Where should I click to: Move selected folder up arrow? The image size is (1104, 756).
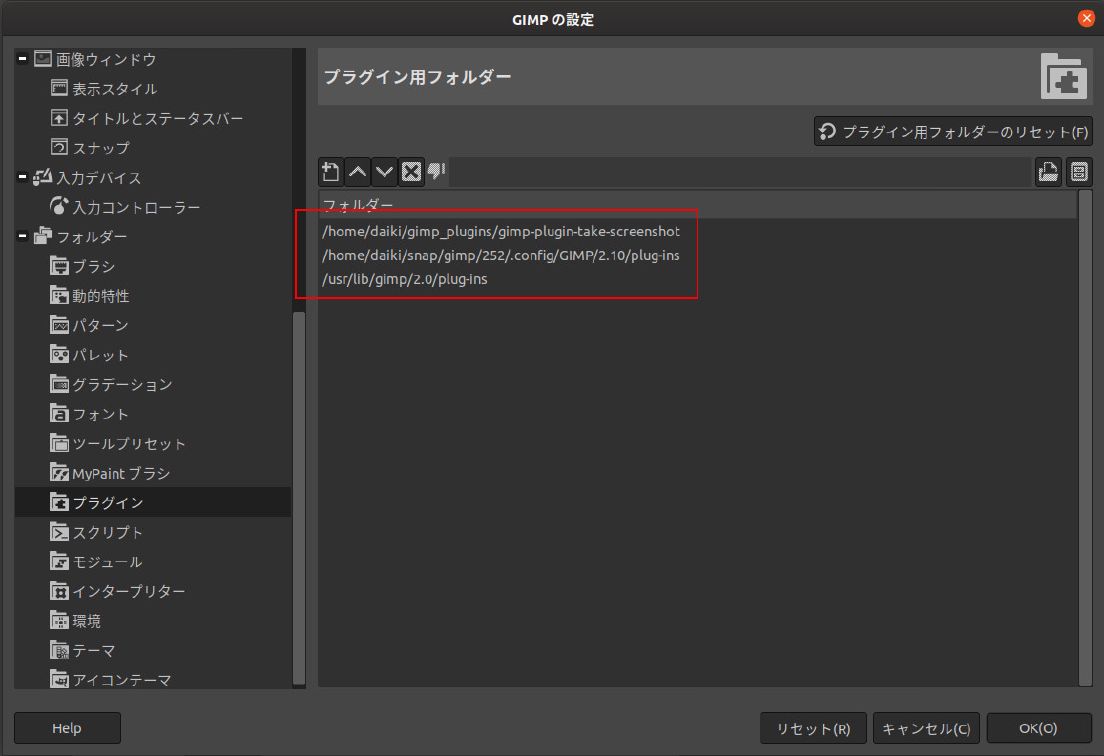coord(358,172)
